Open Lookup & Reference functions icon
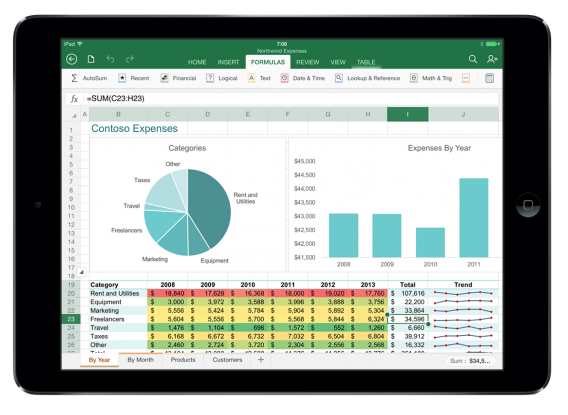Image resolution: width=568 pixels, height=415 pixels. point(339,78)
